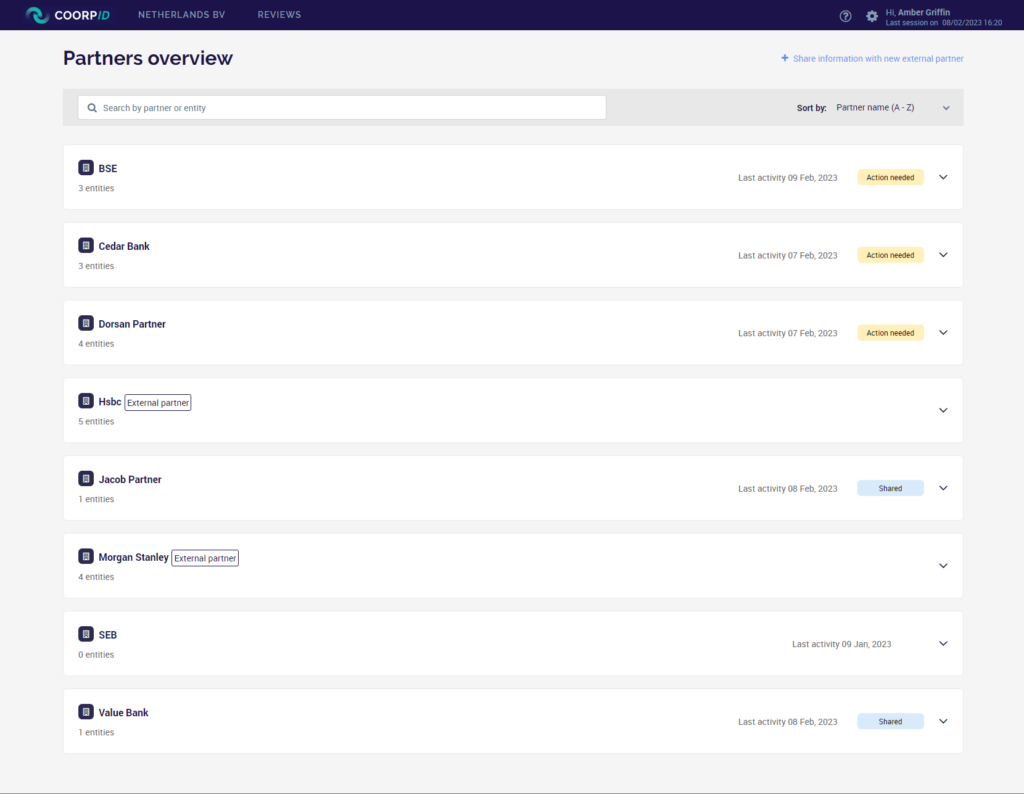The height and width of the screenshot is (794, 1024).
Task: Expand the Jacob Partner row
Action: [943, 488]
